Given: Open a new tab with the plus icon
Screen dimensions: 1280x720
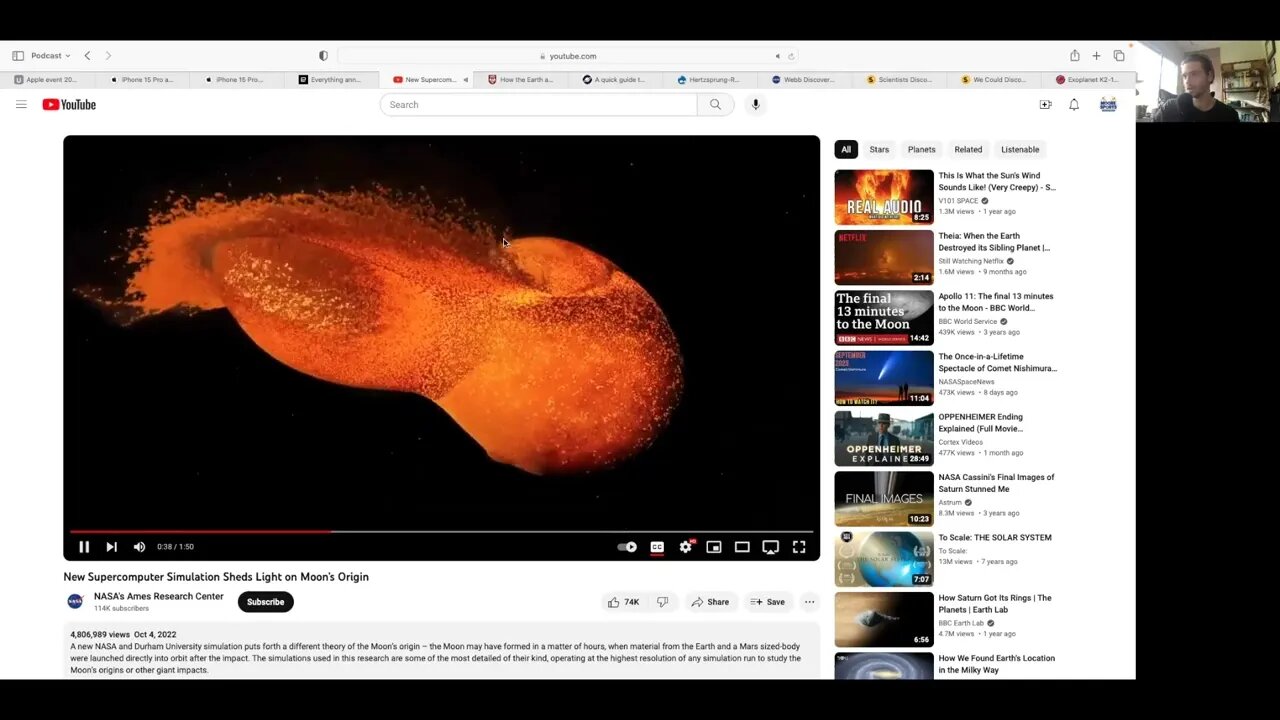Looking at the screenshot, I should (1096, 56).
